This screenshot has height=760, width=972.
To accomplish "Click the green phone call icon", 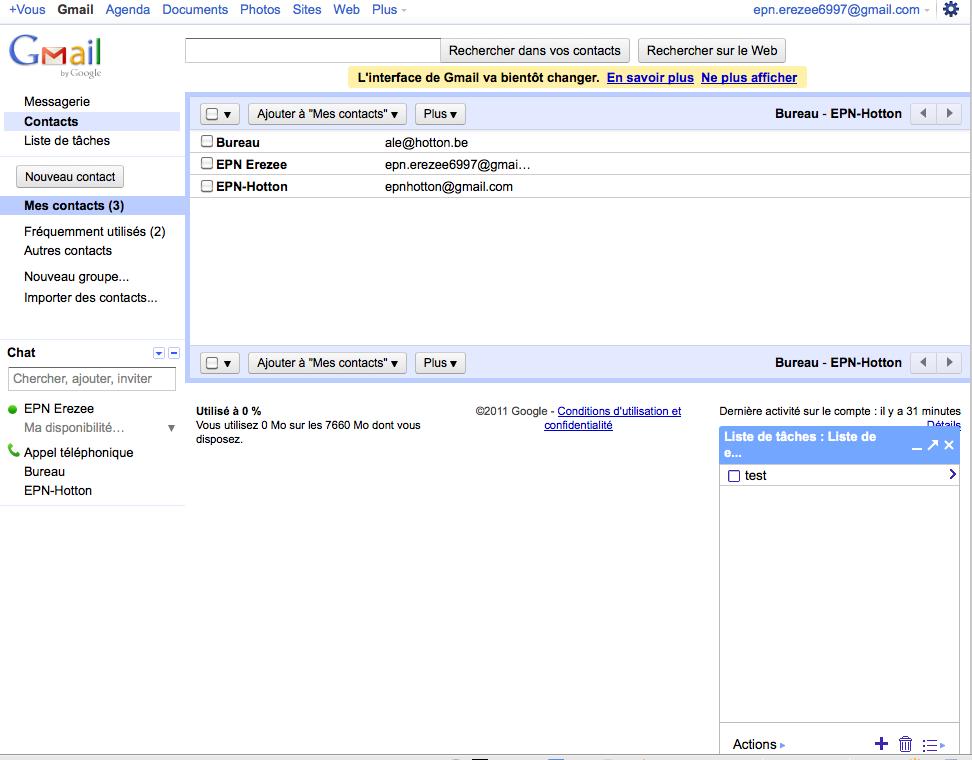I will tap(13, 451).
